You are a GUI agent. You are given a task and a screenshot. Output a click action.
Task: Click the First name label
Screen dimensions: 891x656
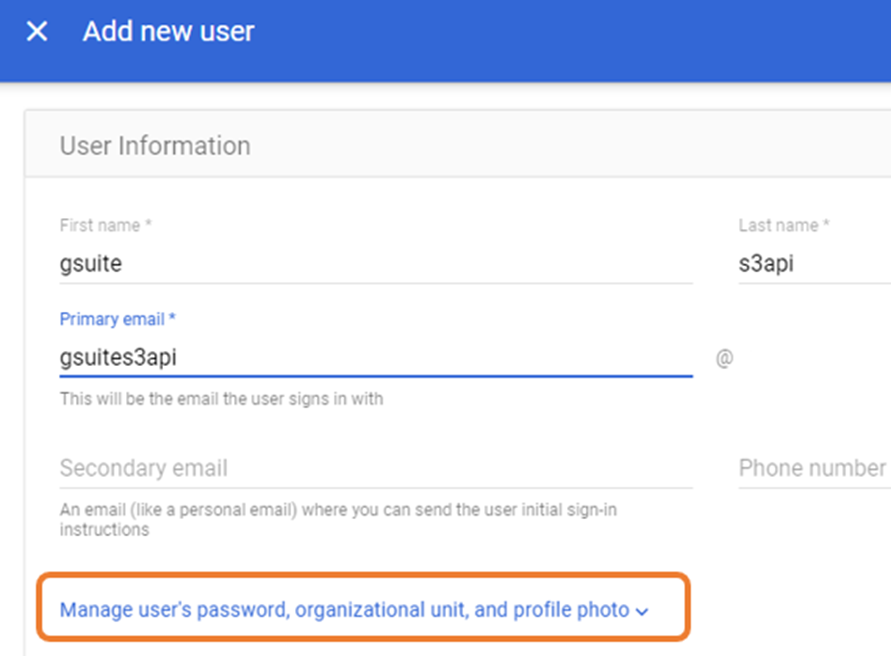105,226
